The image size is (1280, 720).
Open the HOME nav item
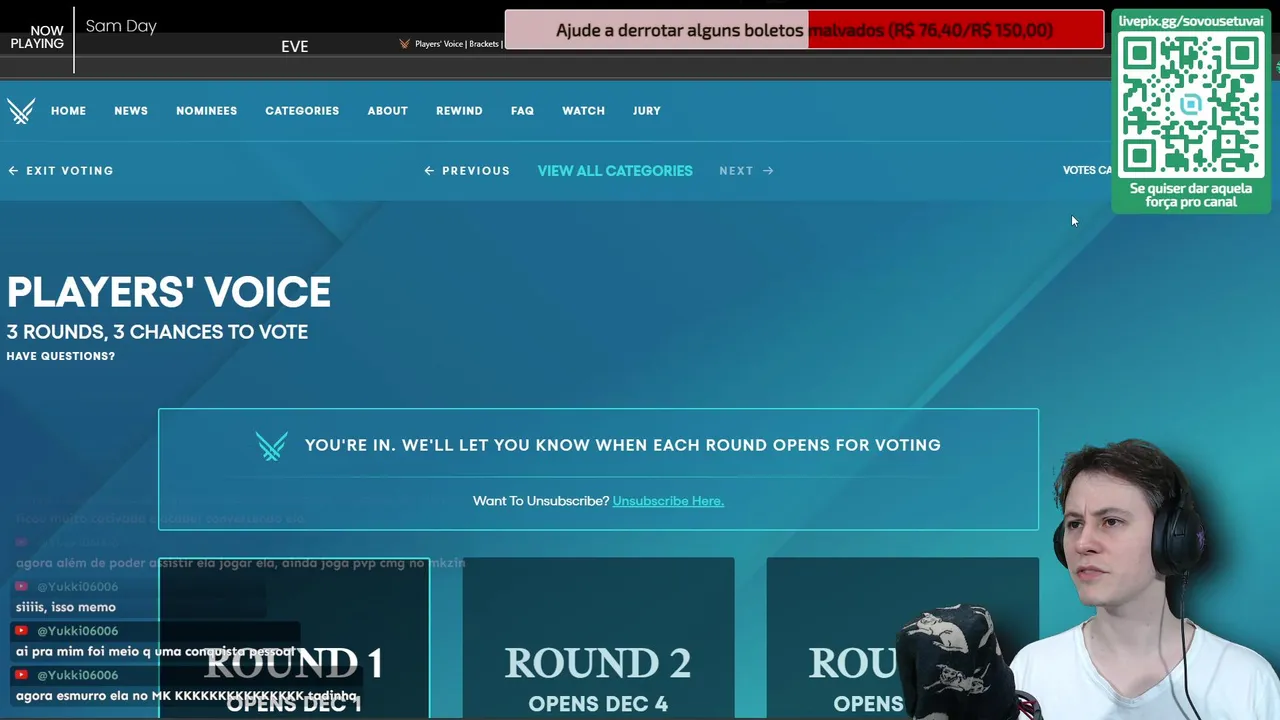tap(68, 111)
